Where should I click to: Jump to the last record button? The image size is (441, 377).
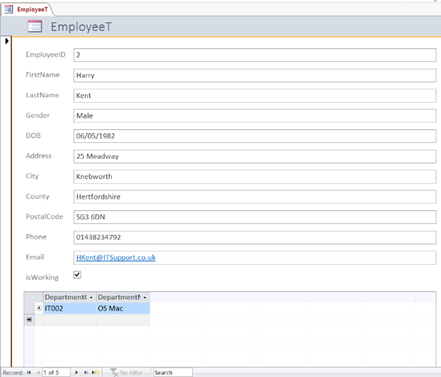coord(86,372)
